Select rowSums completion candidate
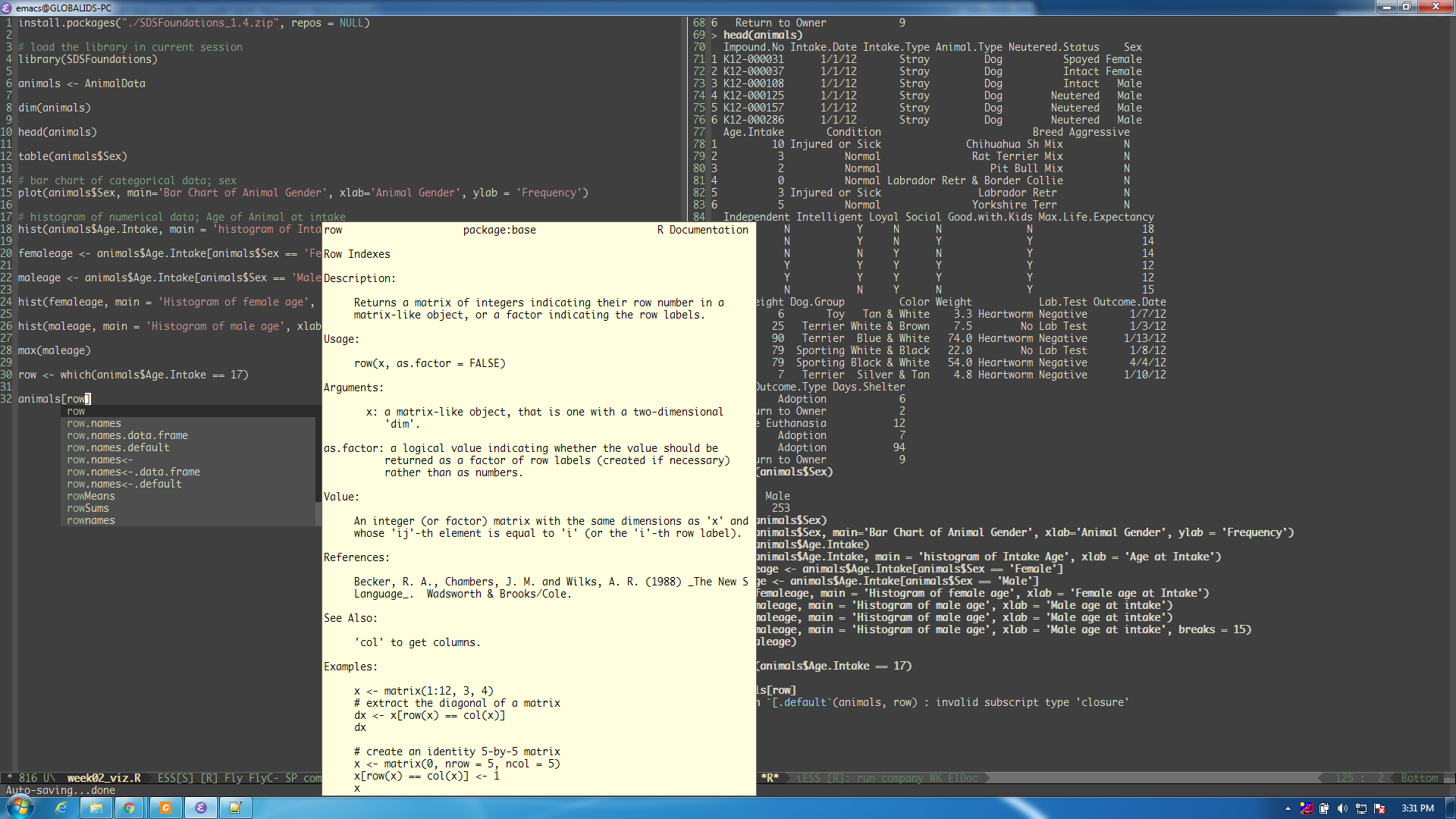1456x819 pixels. 87,508
